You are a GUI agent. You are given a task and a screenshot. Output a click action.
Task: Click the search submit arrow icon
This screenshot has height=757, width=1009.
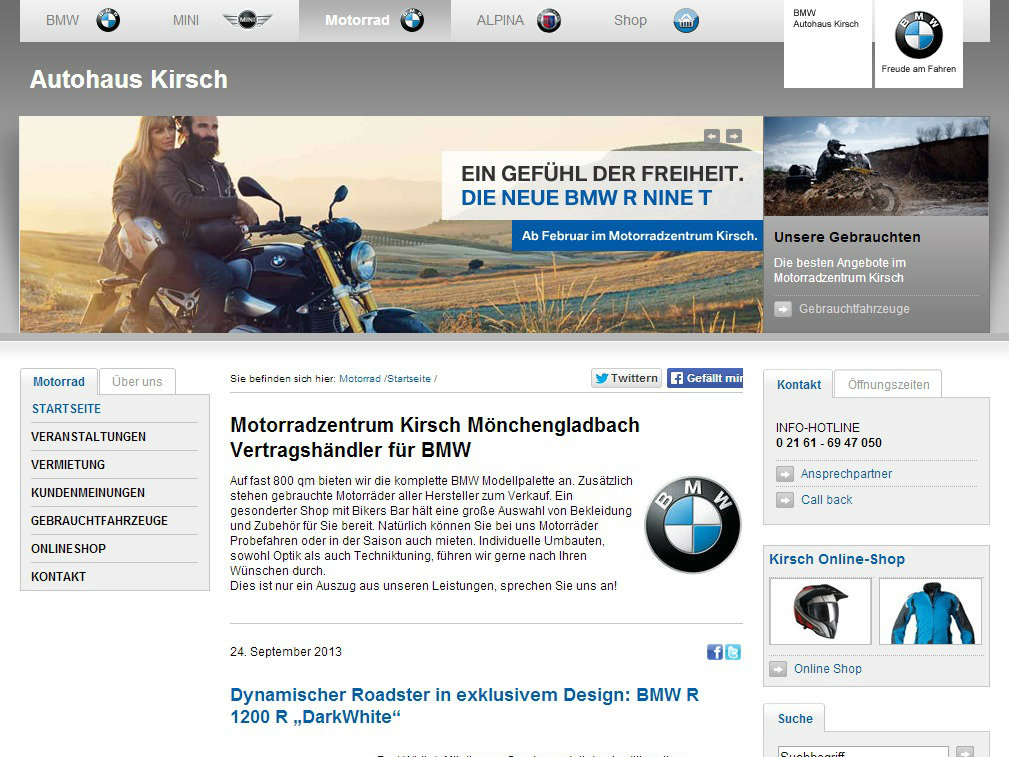pos(964,752)
